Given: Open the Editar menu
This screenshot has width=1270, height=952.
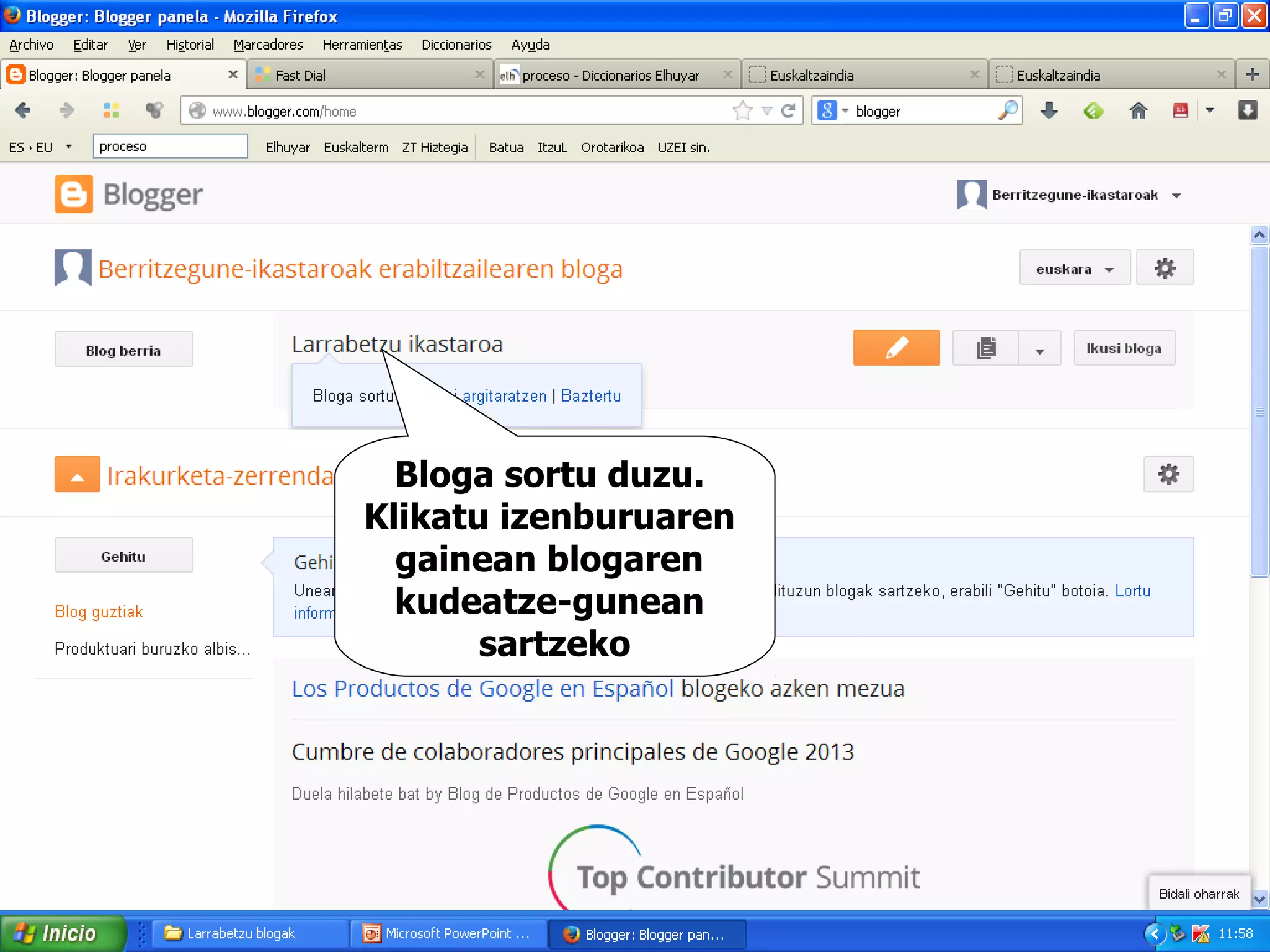Looking at the screenshot, I should pyautogui.click(x=90, y=45).
